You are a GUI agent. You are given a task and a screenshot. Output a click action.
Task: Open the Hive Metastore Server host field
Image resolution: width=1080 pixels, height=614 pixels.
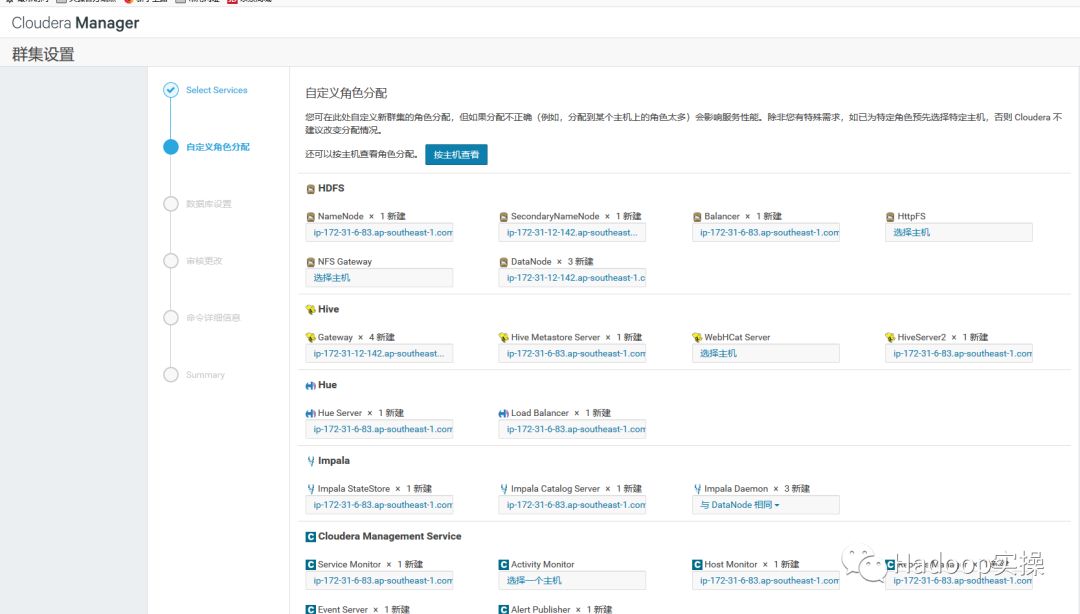(x=572, y=354)
